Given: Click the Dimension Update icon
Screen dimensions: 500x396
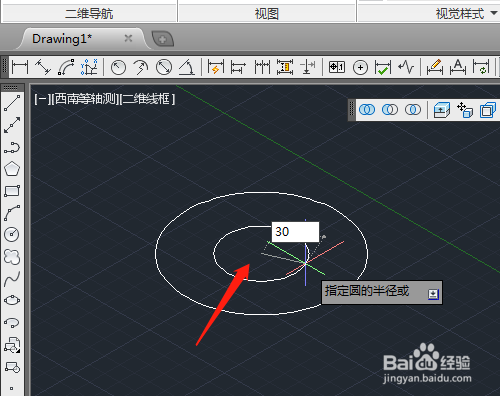Looking at the screenshot, I should tap(481, 67).
